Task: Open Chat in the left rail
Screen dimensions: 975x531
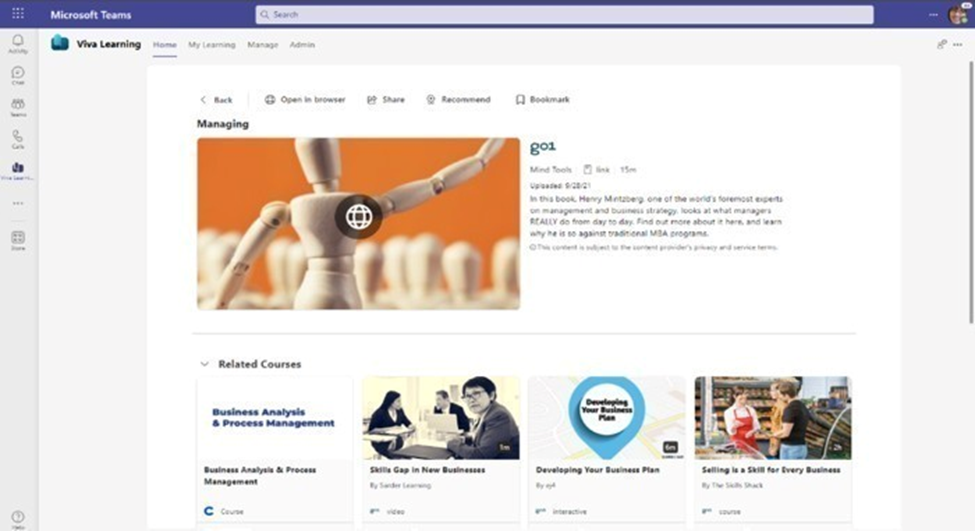Action: point(18,75)
